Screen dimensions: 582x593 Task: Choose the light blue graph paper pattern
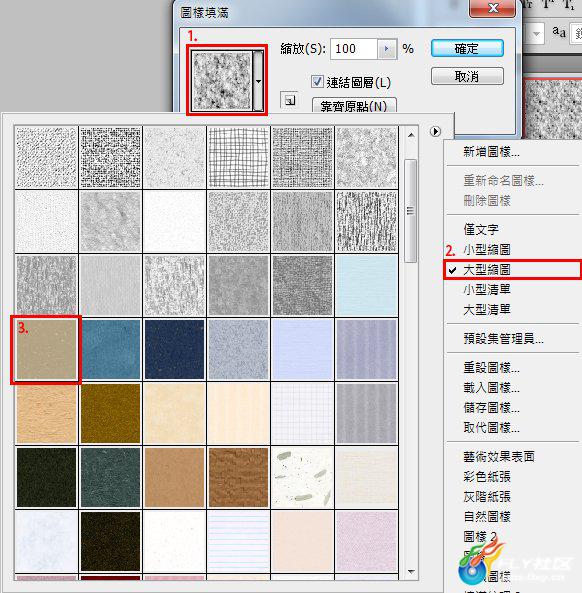[x=303, y=413]
